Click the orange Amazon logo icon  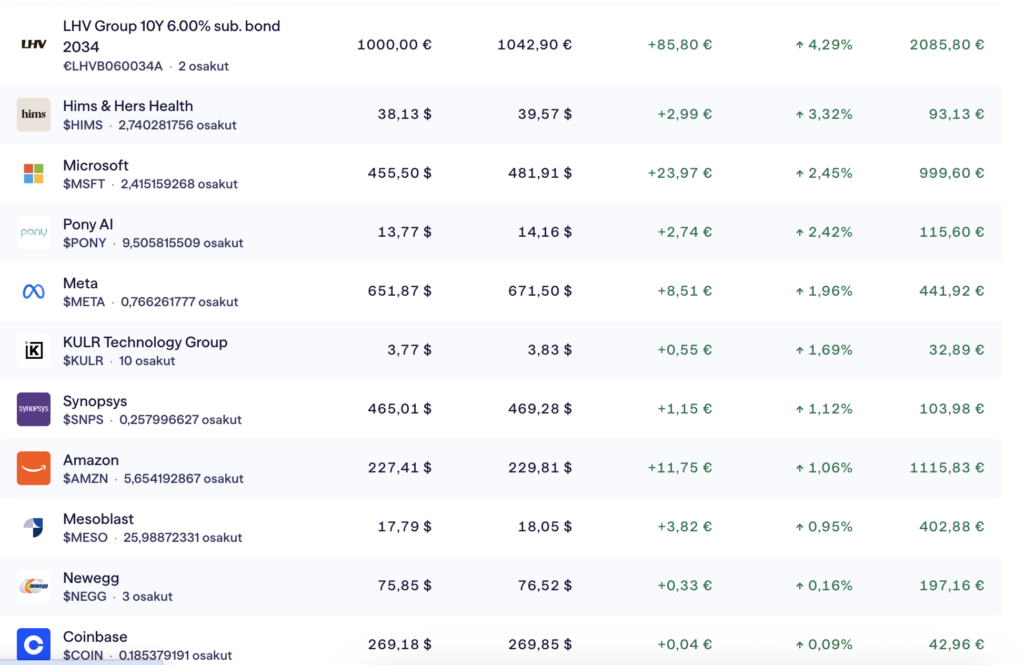pos(34,469)
